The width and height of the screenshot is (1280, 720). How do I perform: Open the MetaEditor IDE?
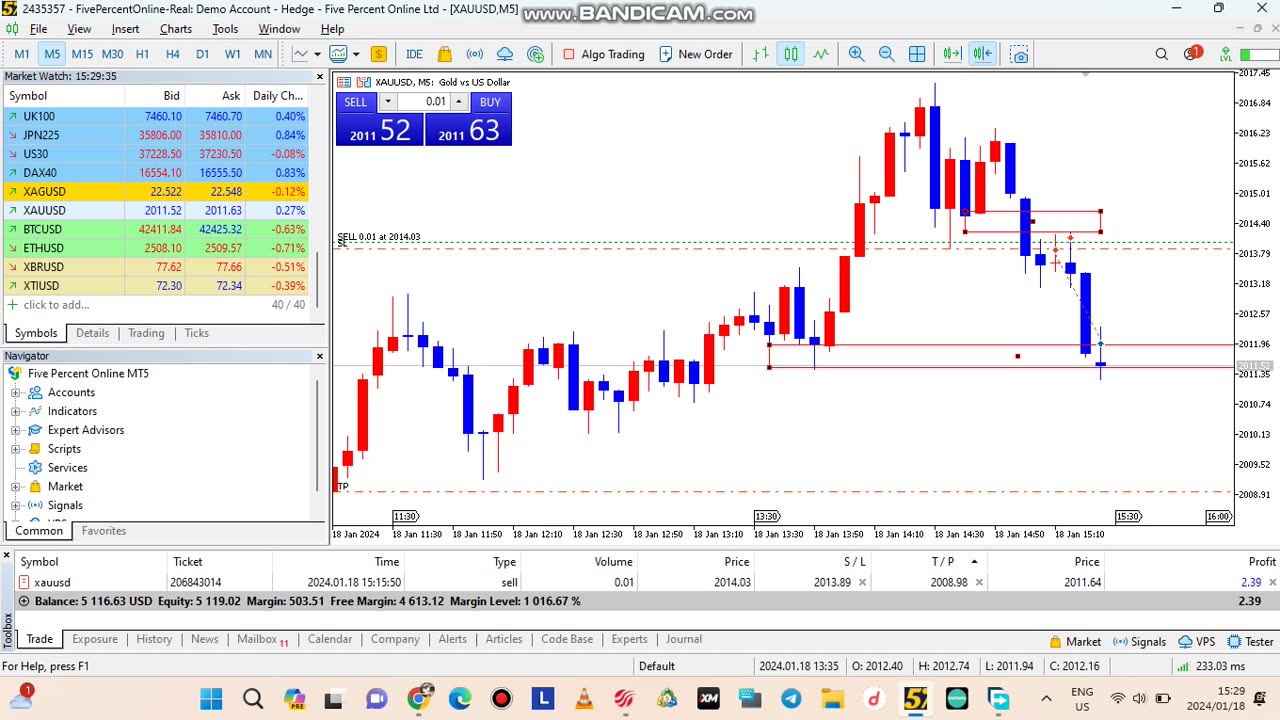coord(414,54)
